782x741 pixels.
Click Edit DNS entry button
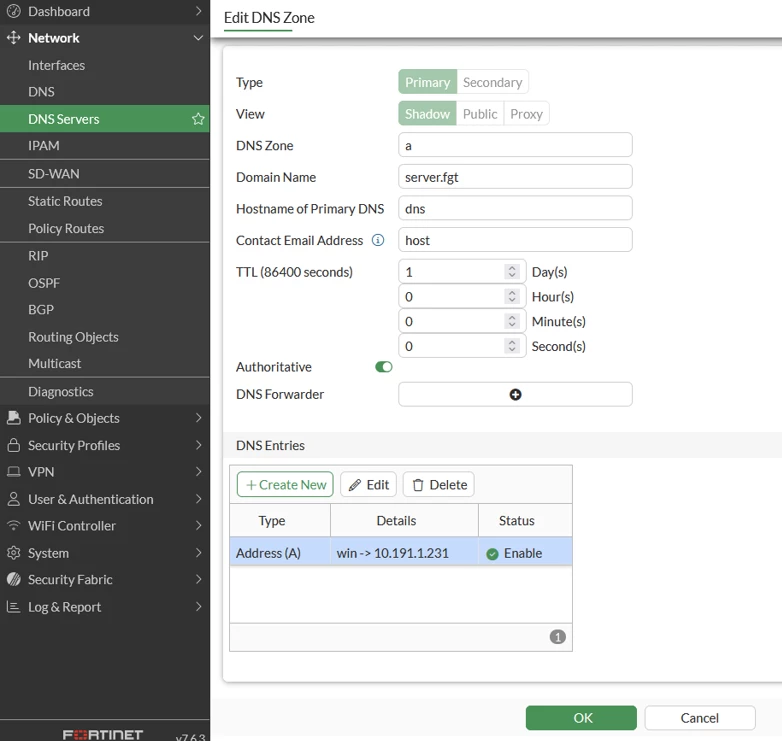[x=369, y=484]
